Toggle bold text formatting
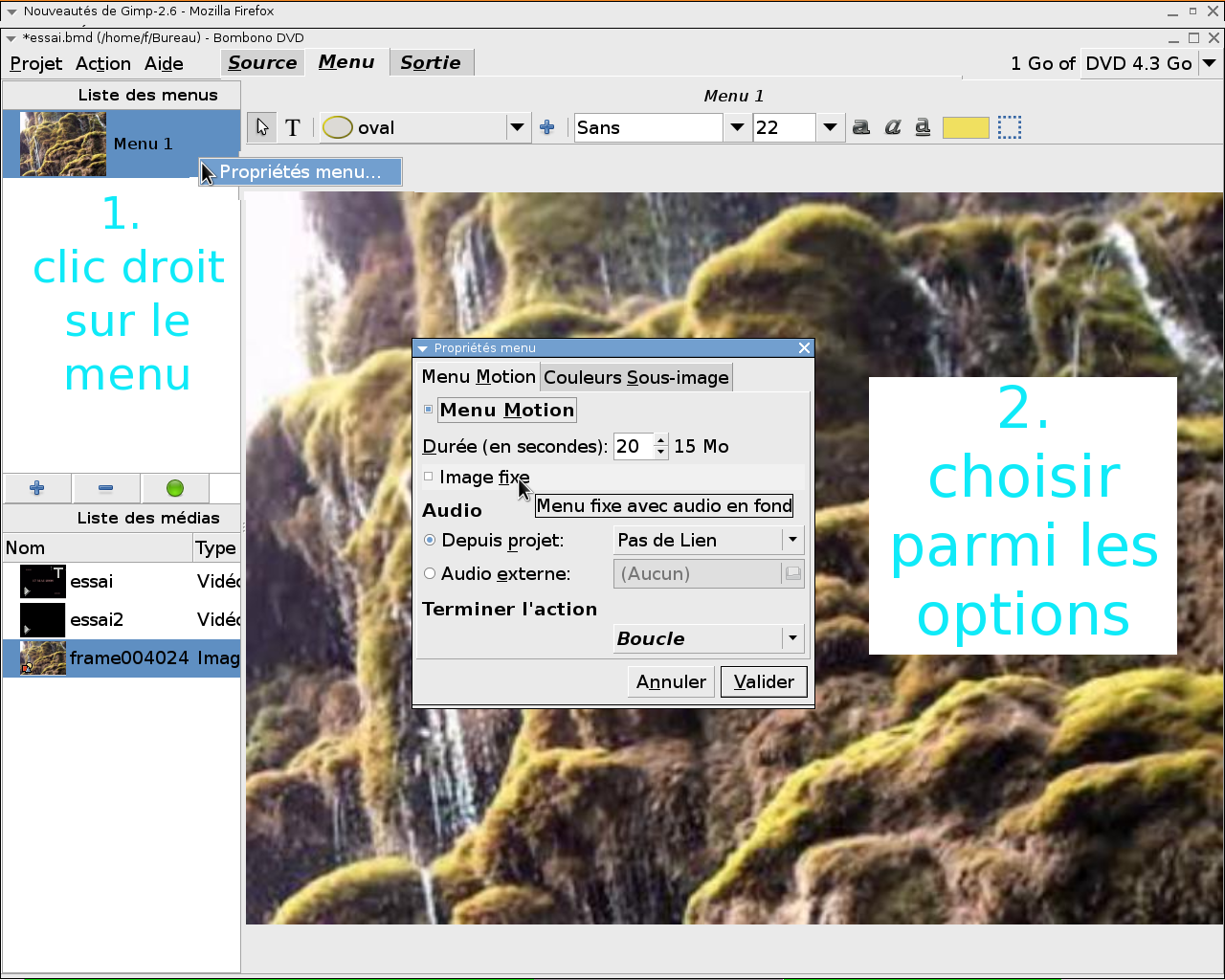 pos(861,127)
